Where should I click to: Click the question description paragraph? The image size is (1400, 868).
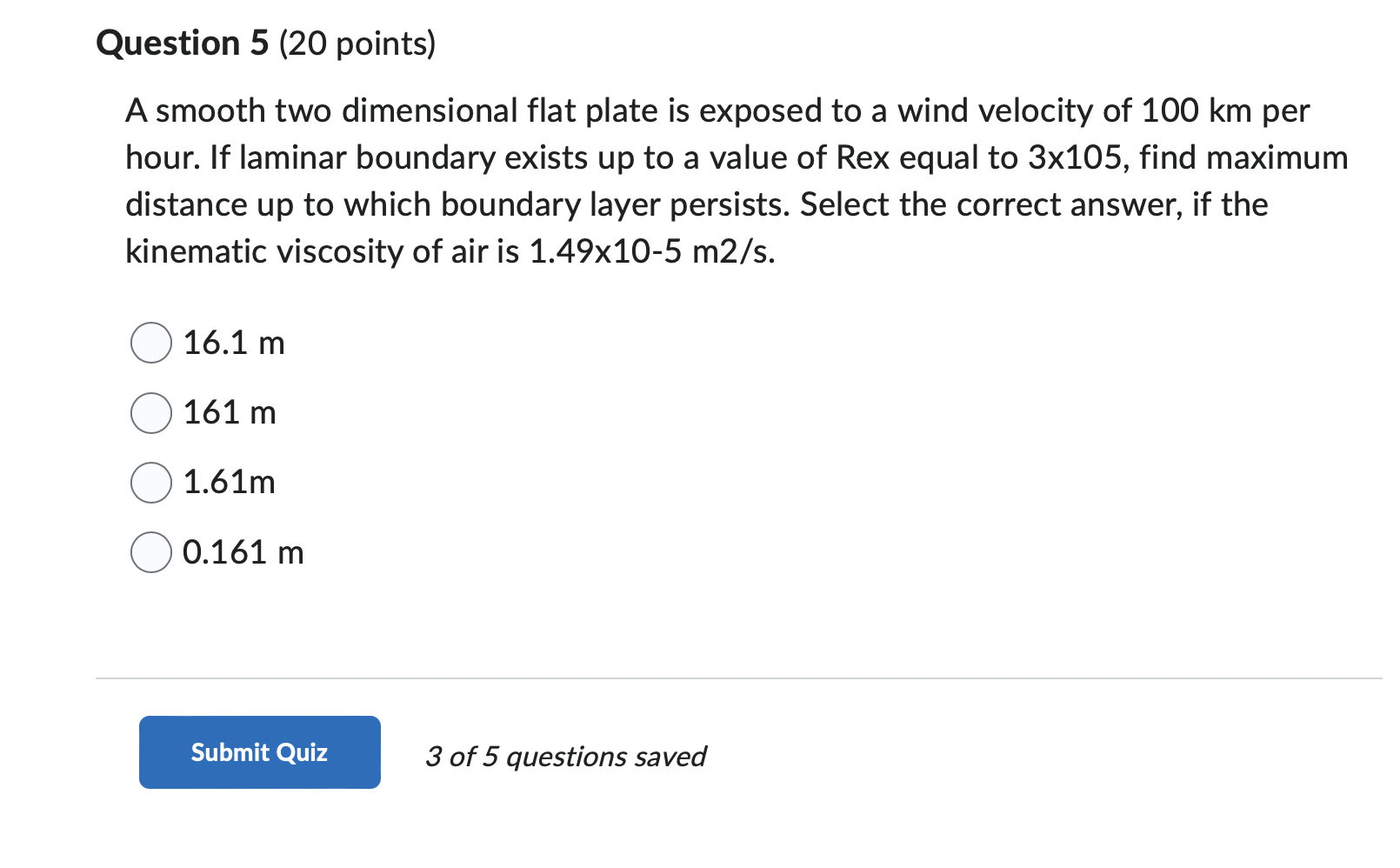[736, 180]
